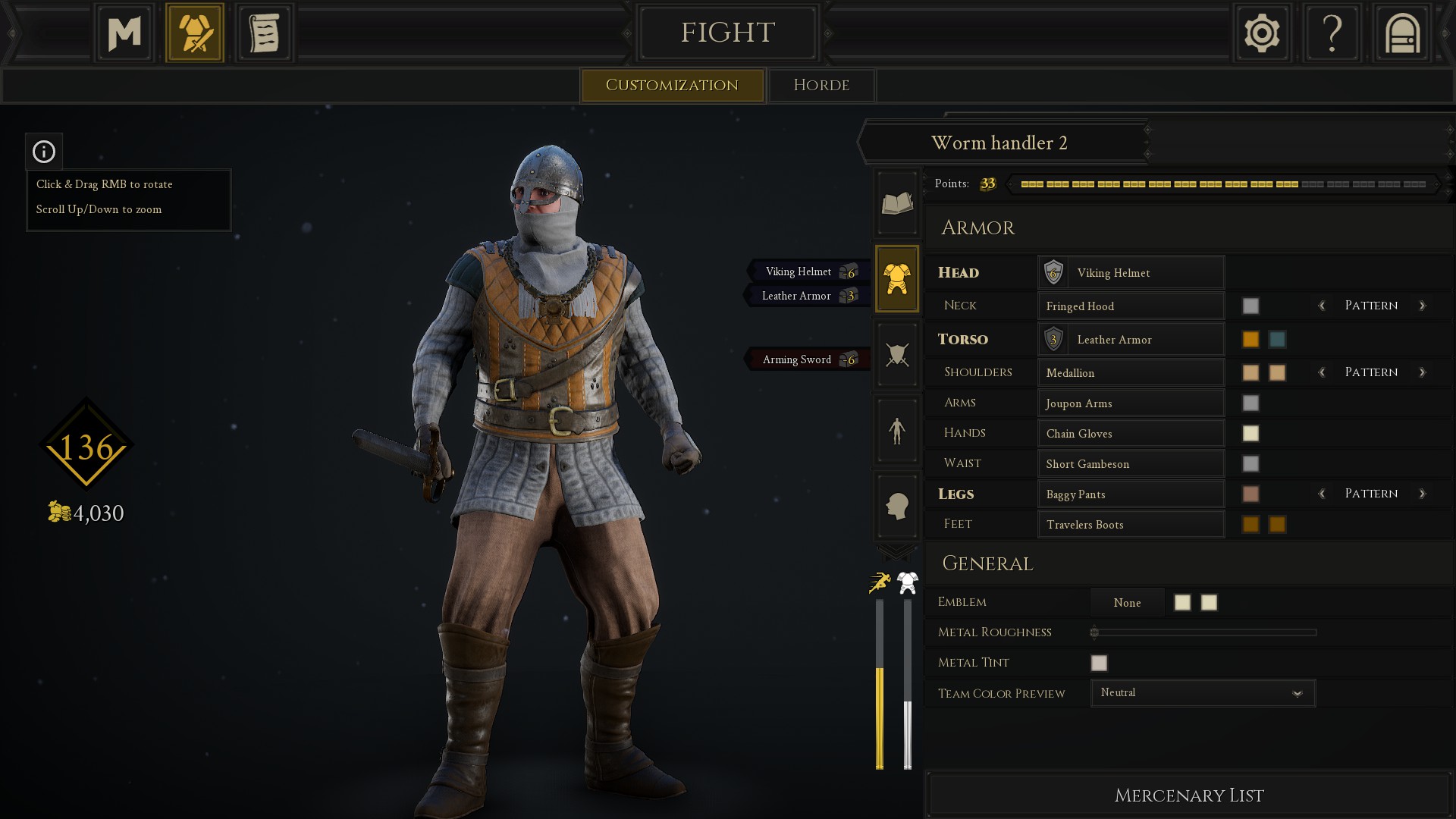Image resolution: width=1456 pixels, height=819 pixels.
Task: Pick the Metal Tint color swatch
Action: [1099, 663]
